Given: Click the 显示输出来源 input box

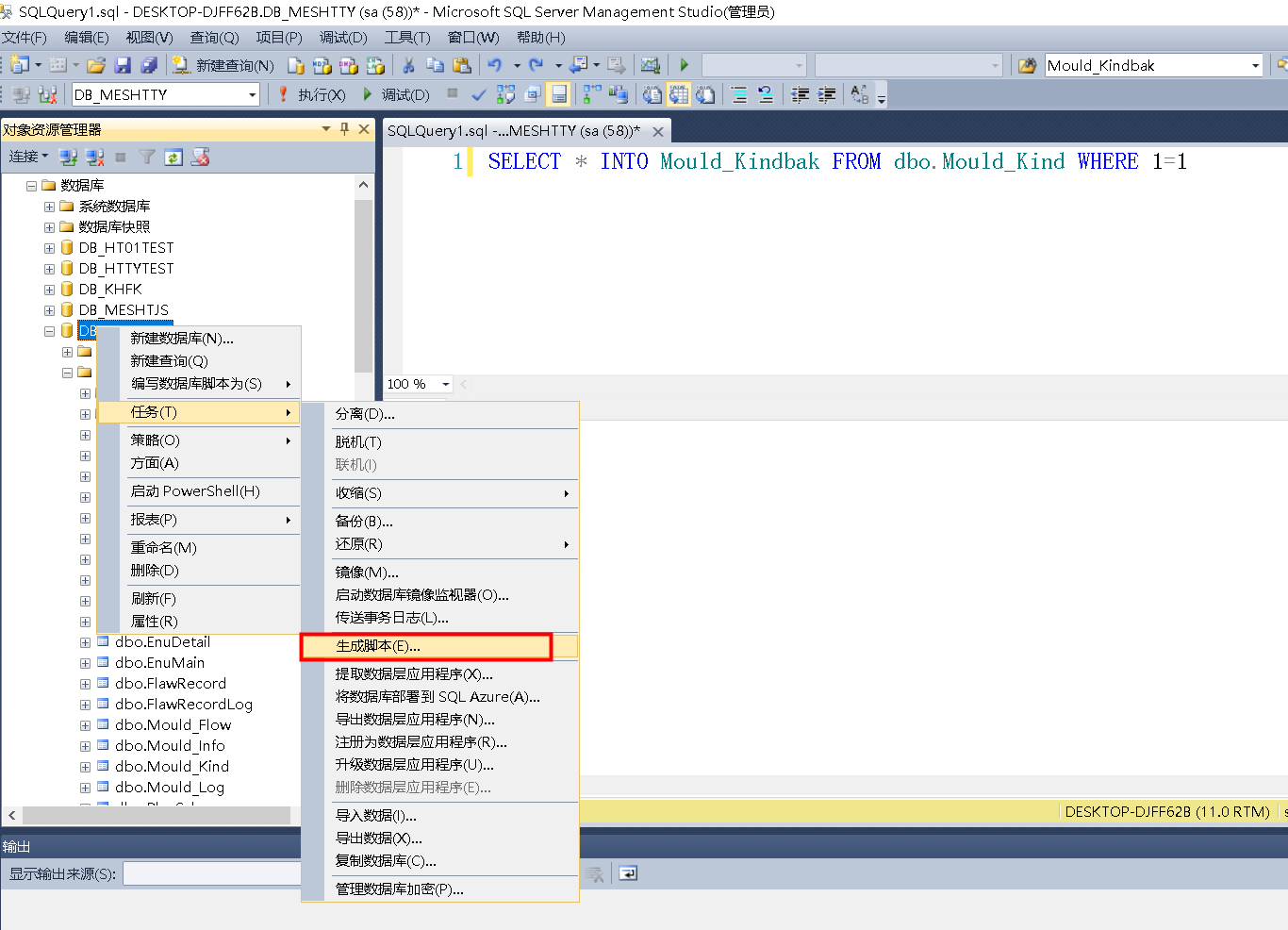Looking at the screenshot, I should pyautogui.click(x=212, y=874).
